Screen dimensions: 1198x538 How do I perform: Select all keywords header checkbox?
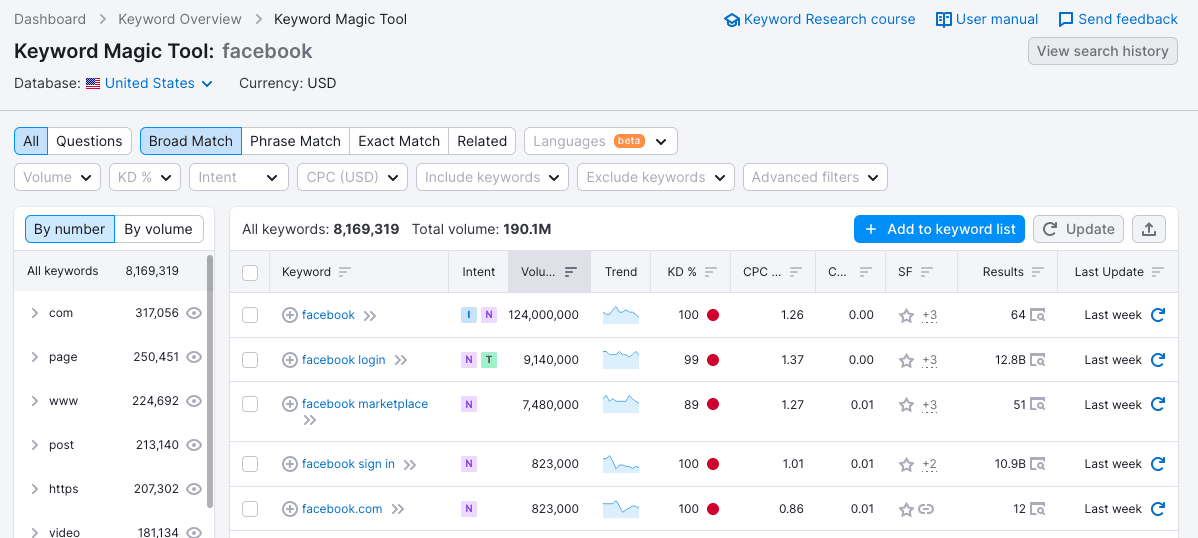tap(250, 272)
